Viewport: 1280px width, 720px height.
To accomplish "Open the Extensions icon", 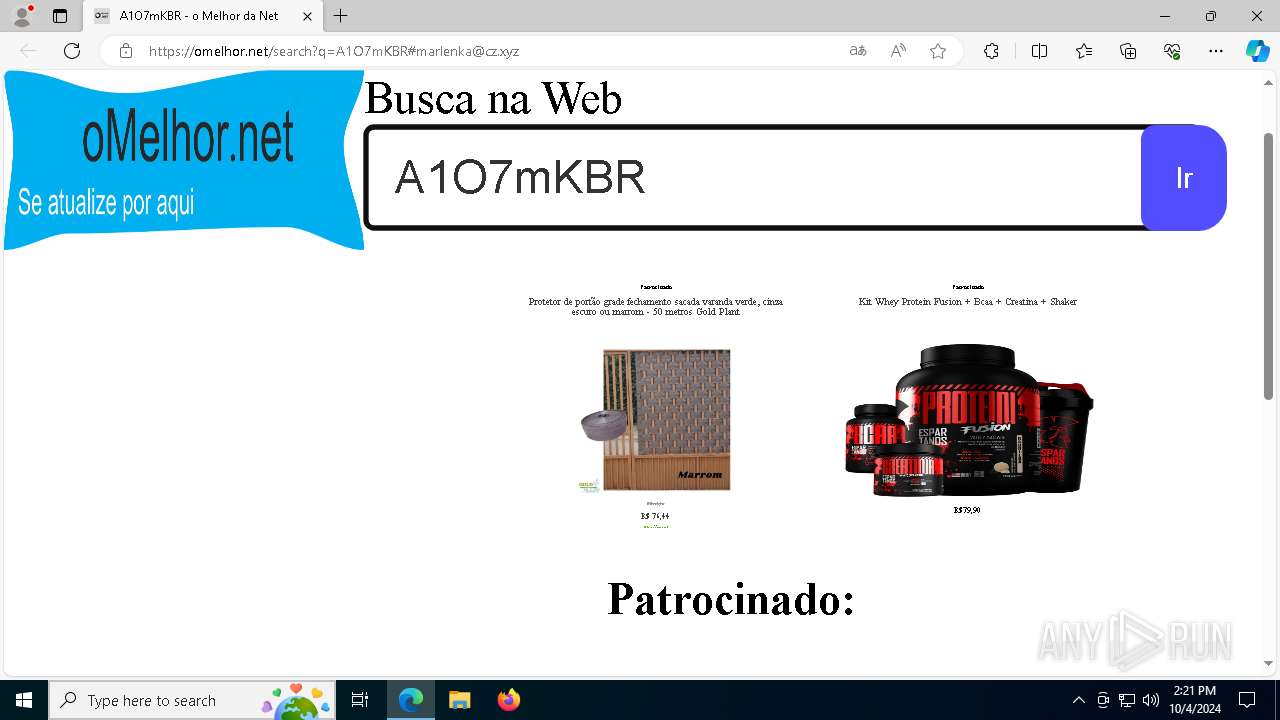I will pyautogui.click(x=991, y=51).
